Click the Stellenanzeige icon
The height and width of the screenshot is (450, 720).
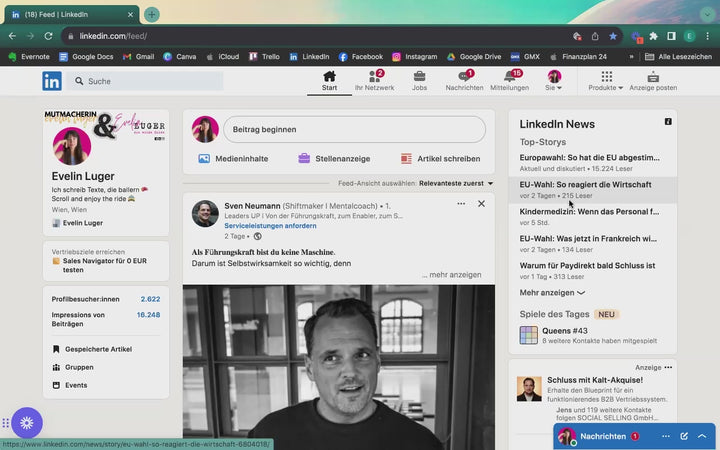click(304, 158)
